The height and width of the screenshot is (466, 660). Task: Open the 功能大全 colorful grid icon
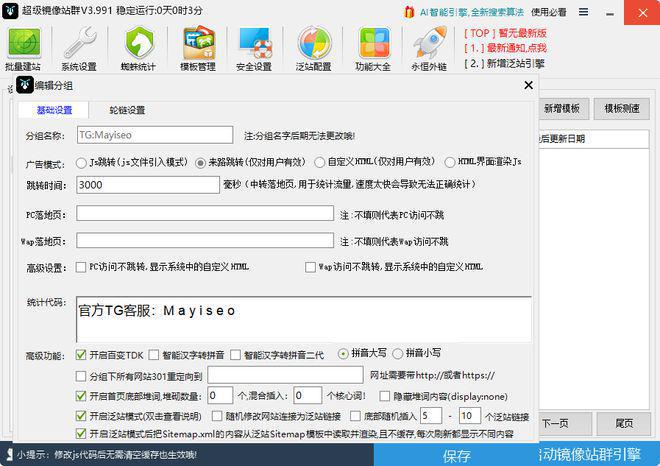[372, 46]
